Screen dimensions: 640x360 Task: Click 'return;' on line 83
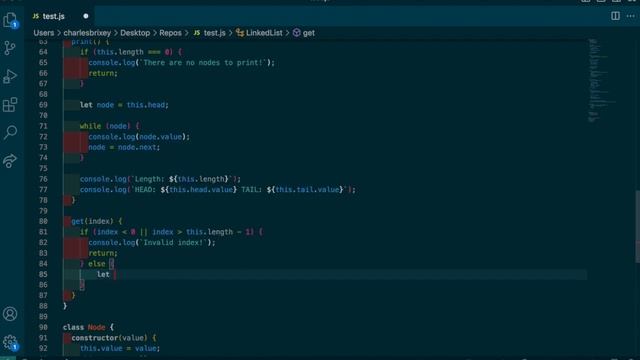point(103,253)
